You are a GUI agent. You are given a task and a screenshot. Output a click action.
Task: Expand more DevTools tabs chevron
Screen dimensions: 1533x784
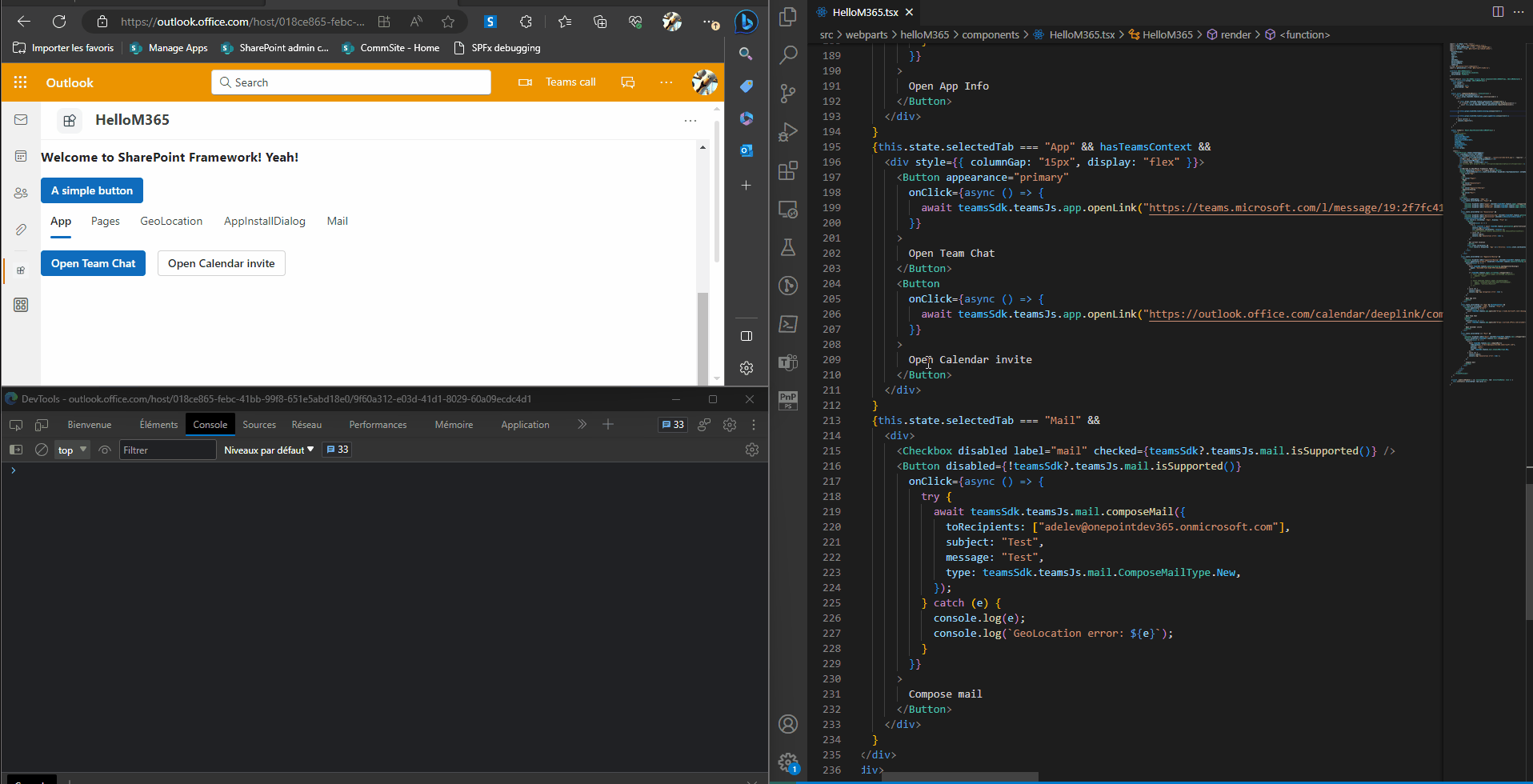click(582, 425)
